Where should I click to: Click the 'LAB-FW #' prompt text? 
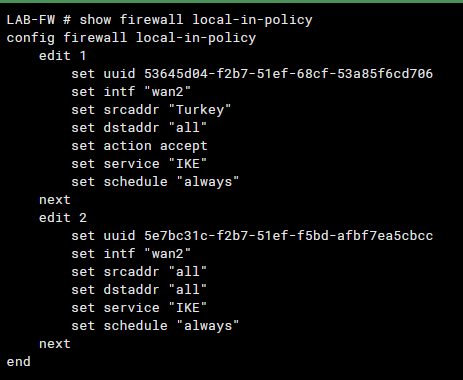click(39, 20)
